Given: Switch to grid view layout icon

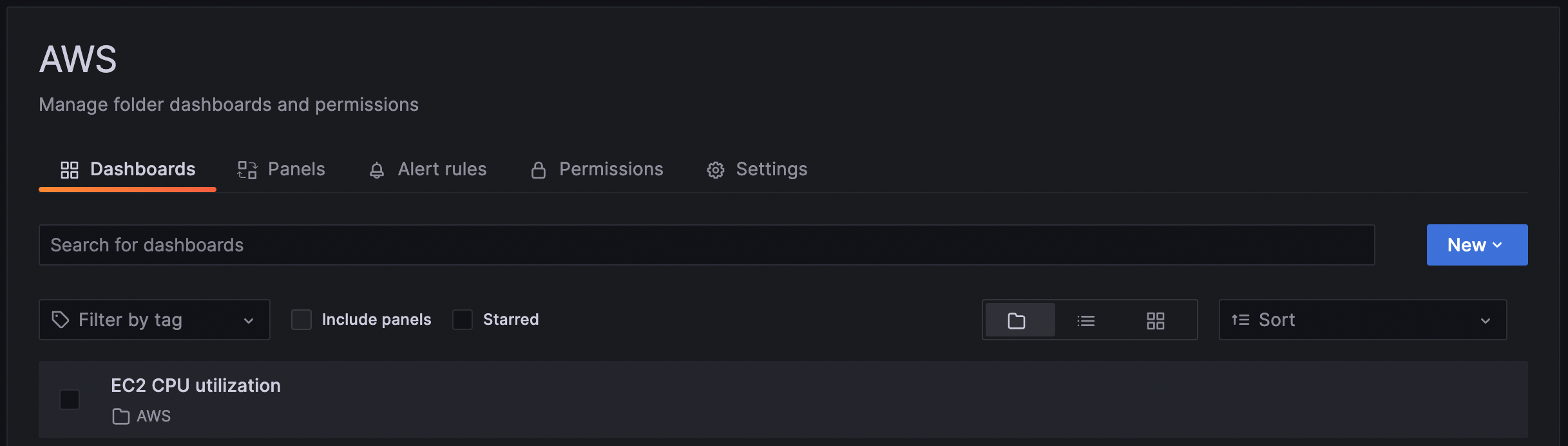Looking at the screenshot, I should pos(1155,320).
